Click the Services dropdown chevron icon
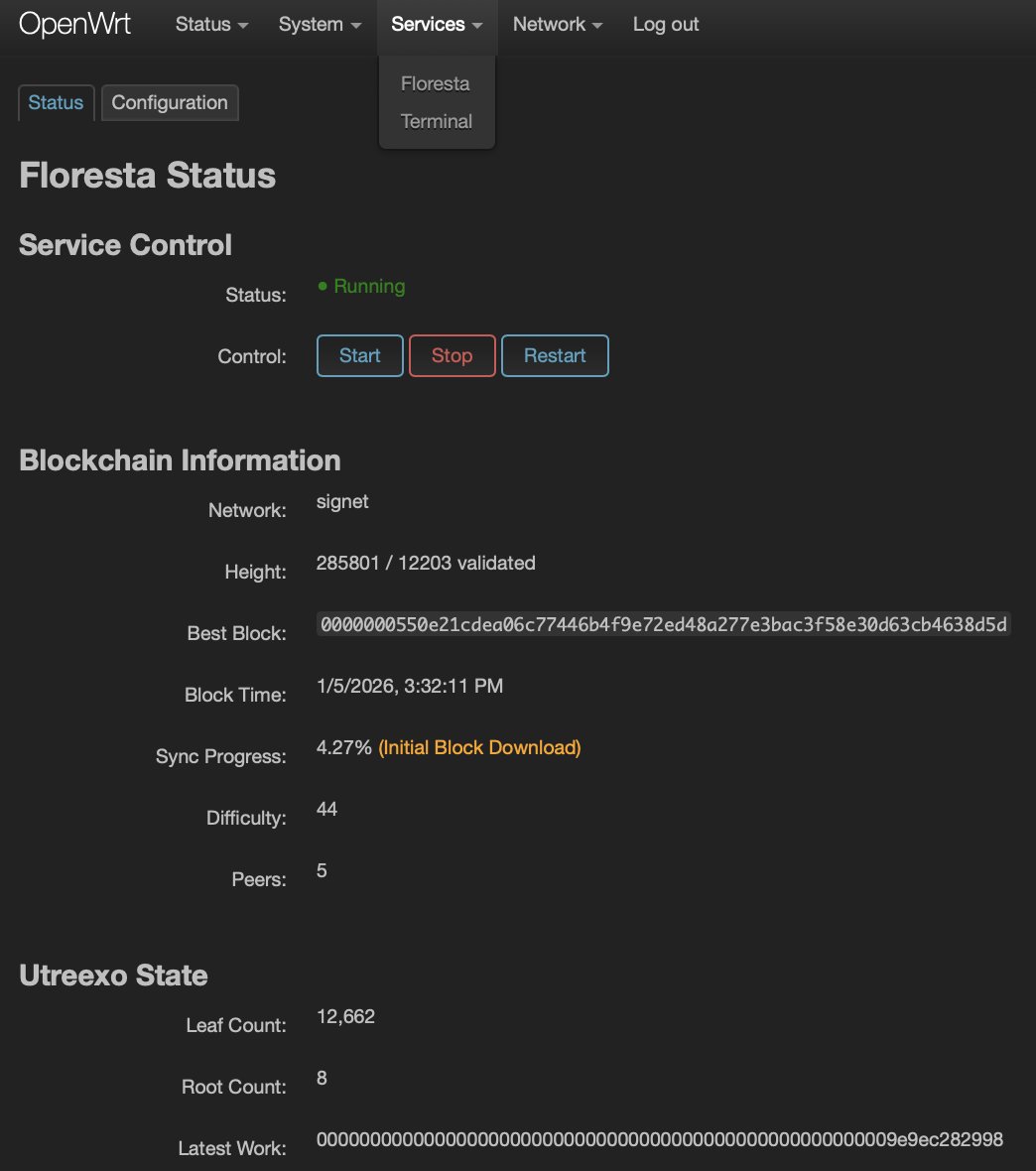Image resolution: width=1036 pixels, height=1171 pixels. pyautogui.click(x=479, y=25)
